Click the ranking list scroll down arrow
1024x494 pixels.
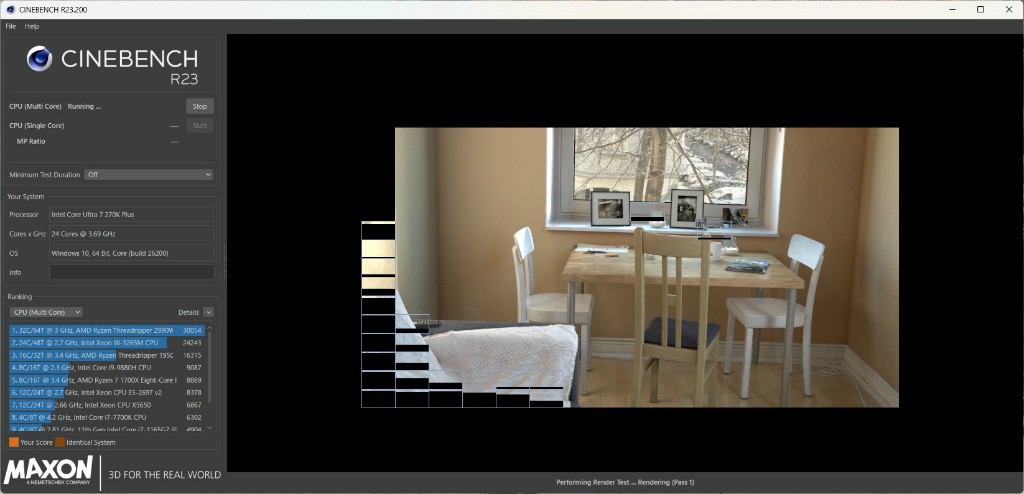(x=209, y=429)
